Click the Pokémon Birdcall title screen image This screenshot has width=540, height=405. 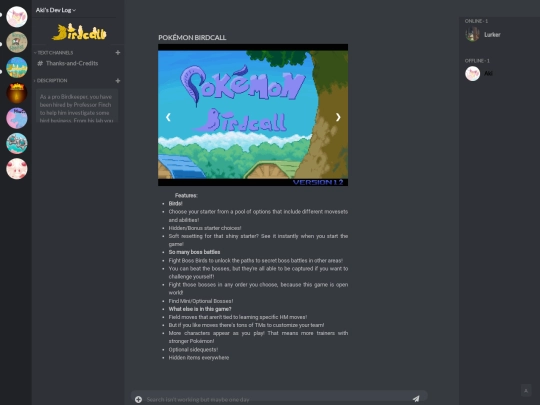pyautogui.click(x=253, y=115)
